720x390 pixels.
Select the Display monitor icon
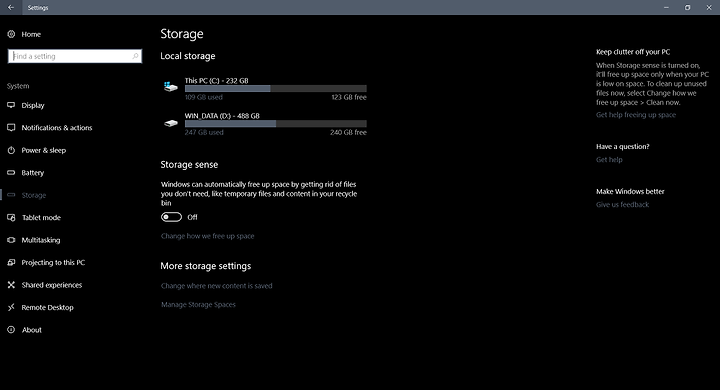click(x=11, y=105)
